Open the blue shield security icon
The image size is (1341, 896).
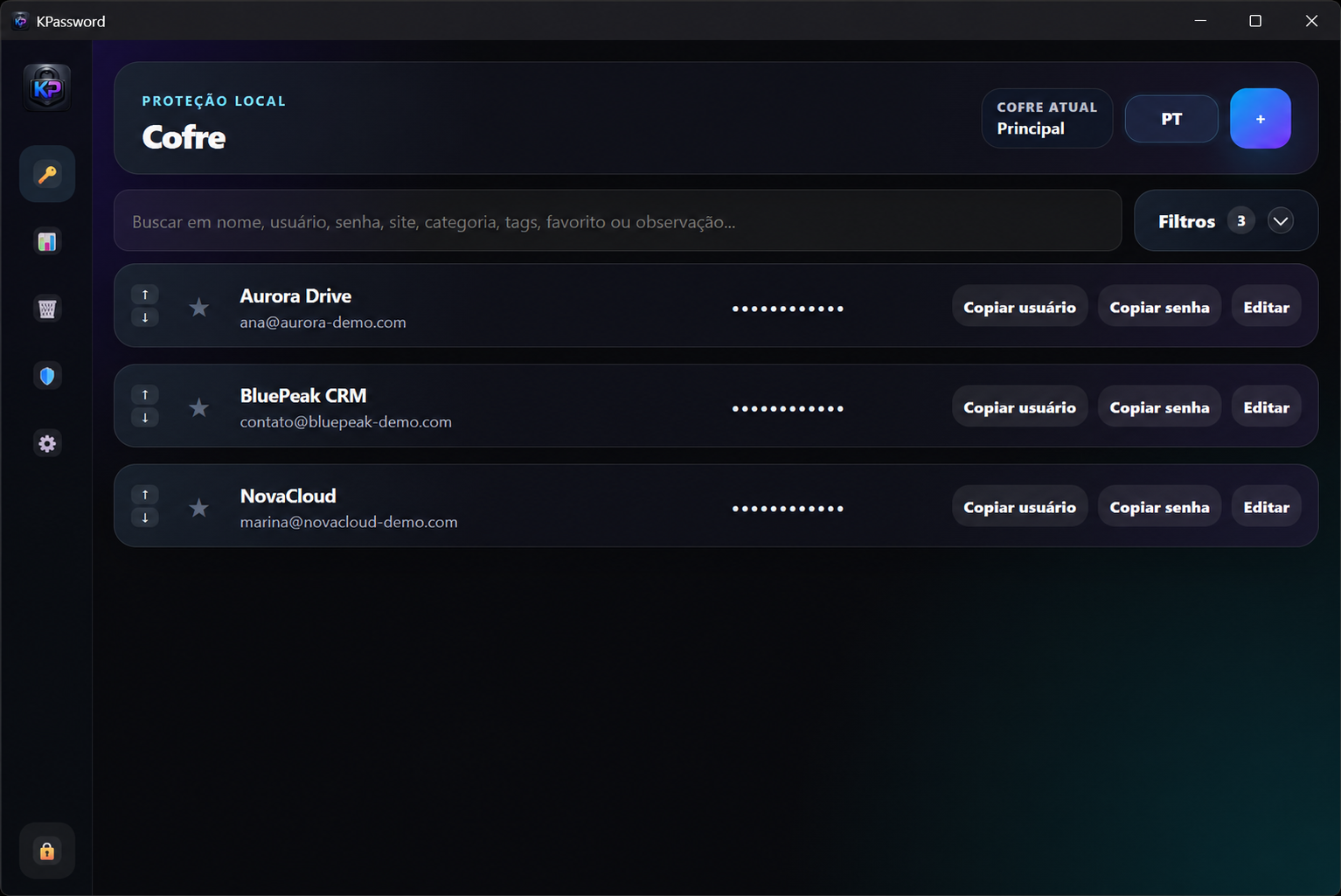click(47, 376)
